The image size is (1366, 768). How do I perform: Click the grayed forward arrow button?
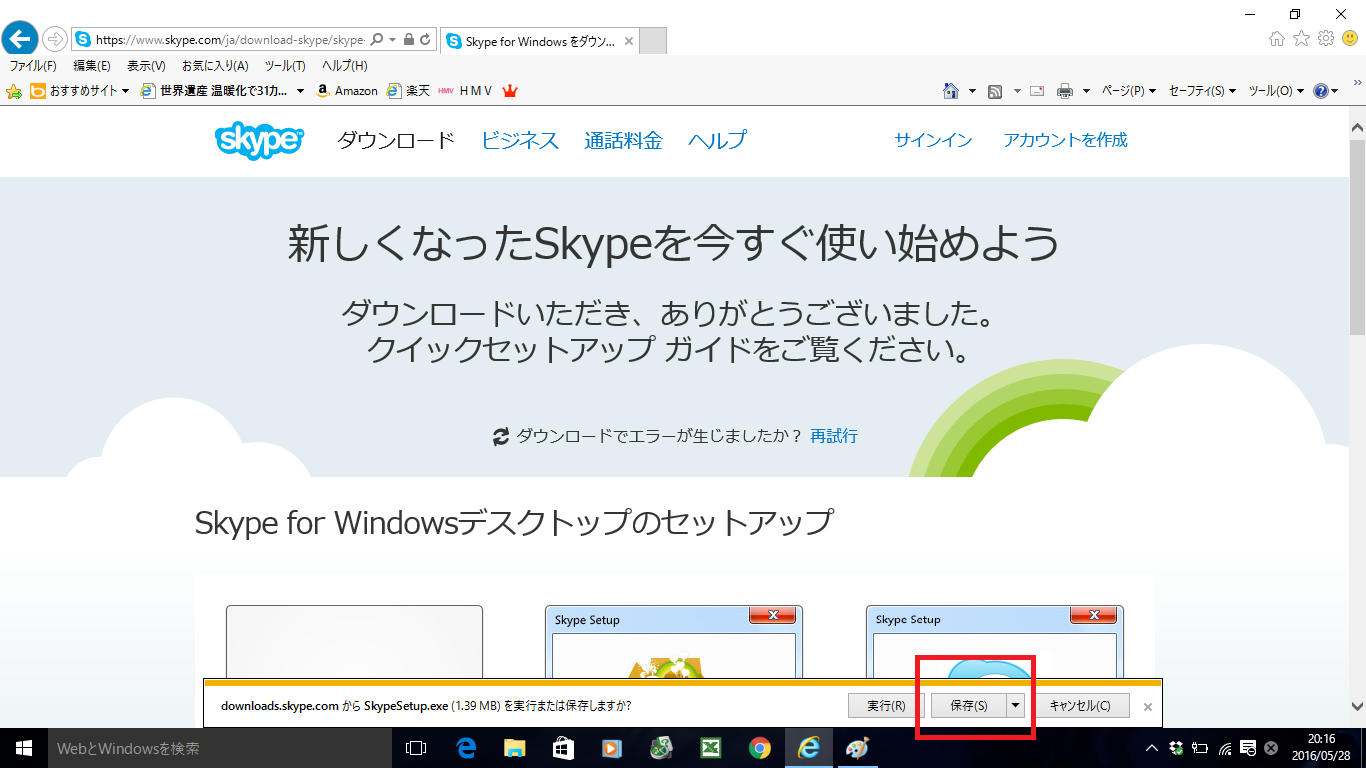[54, 40]
